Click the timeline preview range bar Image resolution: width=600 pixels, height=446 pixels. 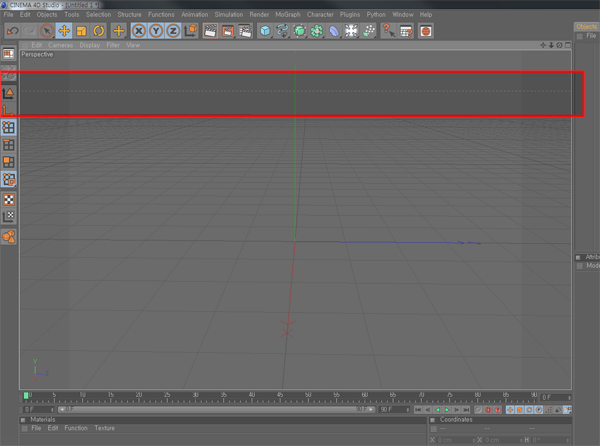216,409
